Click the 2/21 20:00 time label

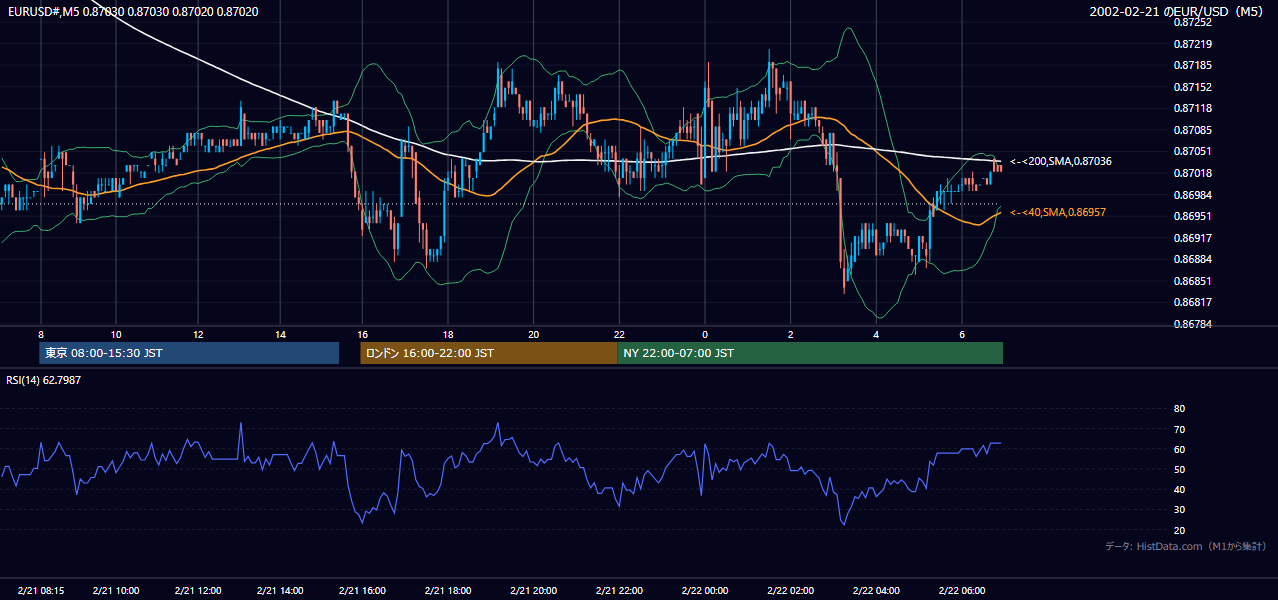[x=533, y=590]
